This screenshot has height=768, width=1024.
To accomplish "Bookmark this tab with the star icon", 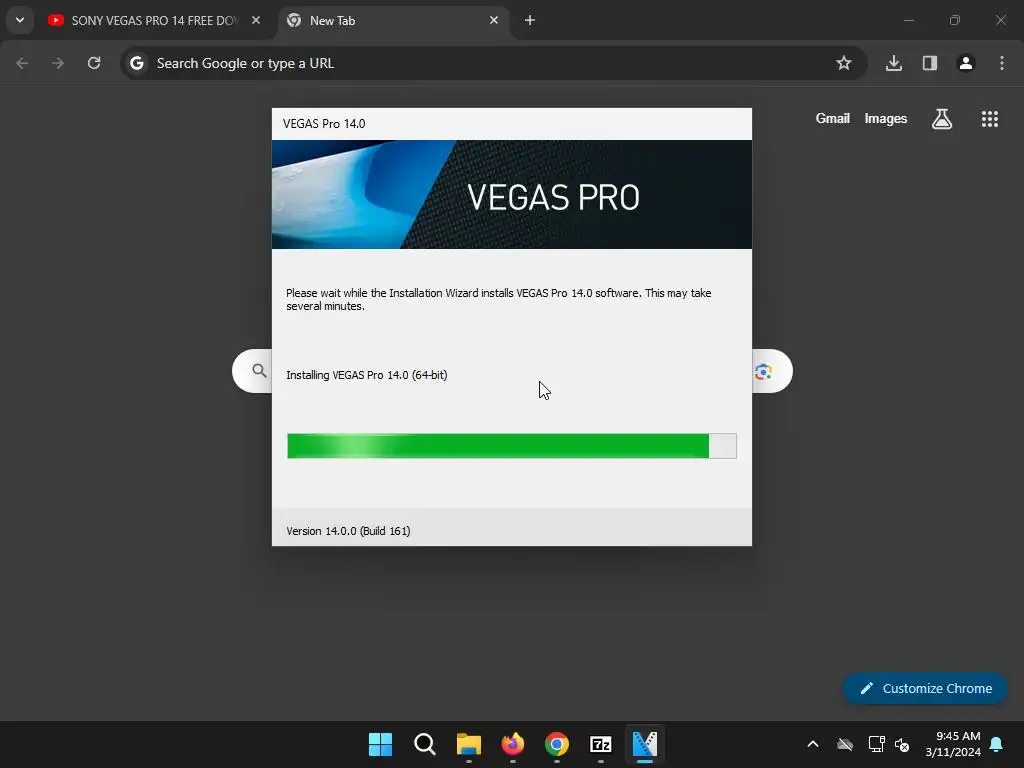I will point(844,63).
